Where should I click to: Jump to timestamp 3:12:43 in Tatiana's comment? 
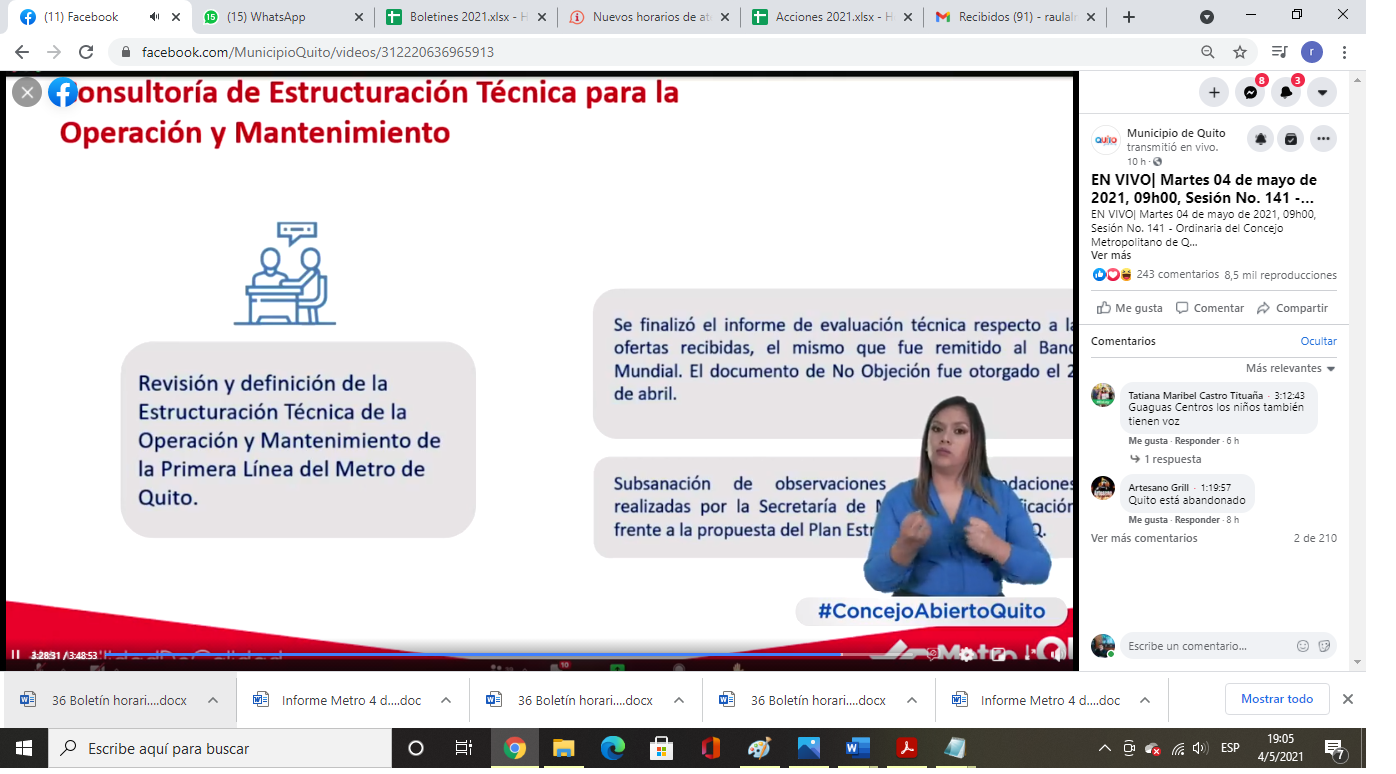1288,395
